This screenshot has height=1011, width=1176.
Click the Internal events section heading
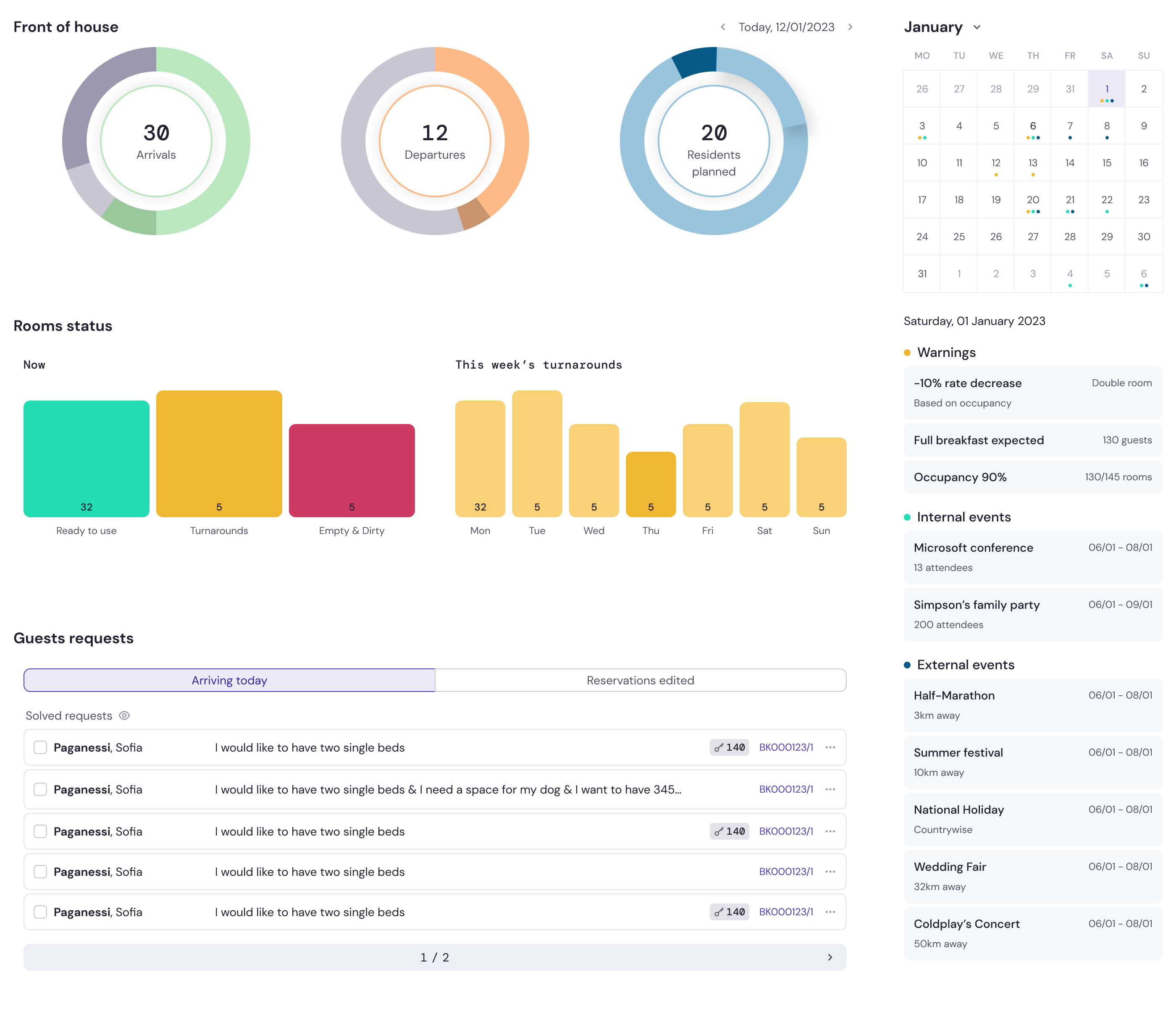point(964,517)
